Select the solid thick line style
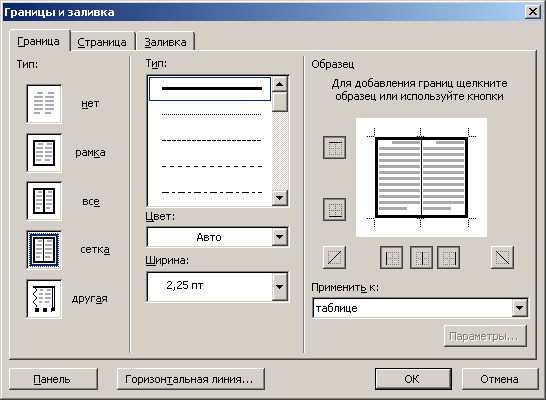546x400 pixels. [210, 89]
